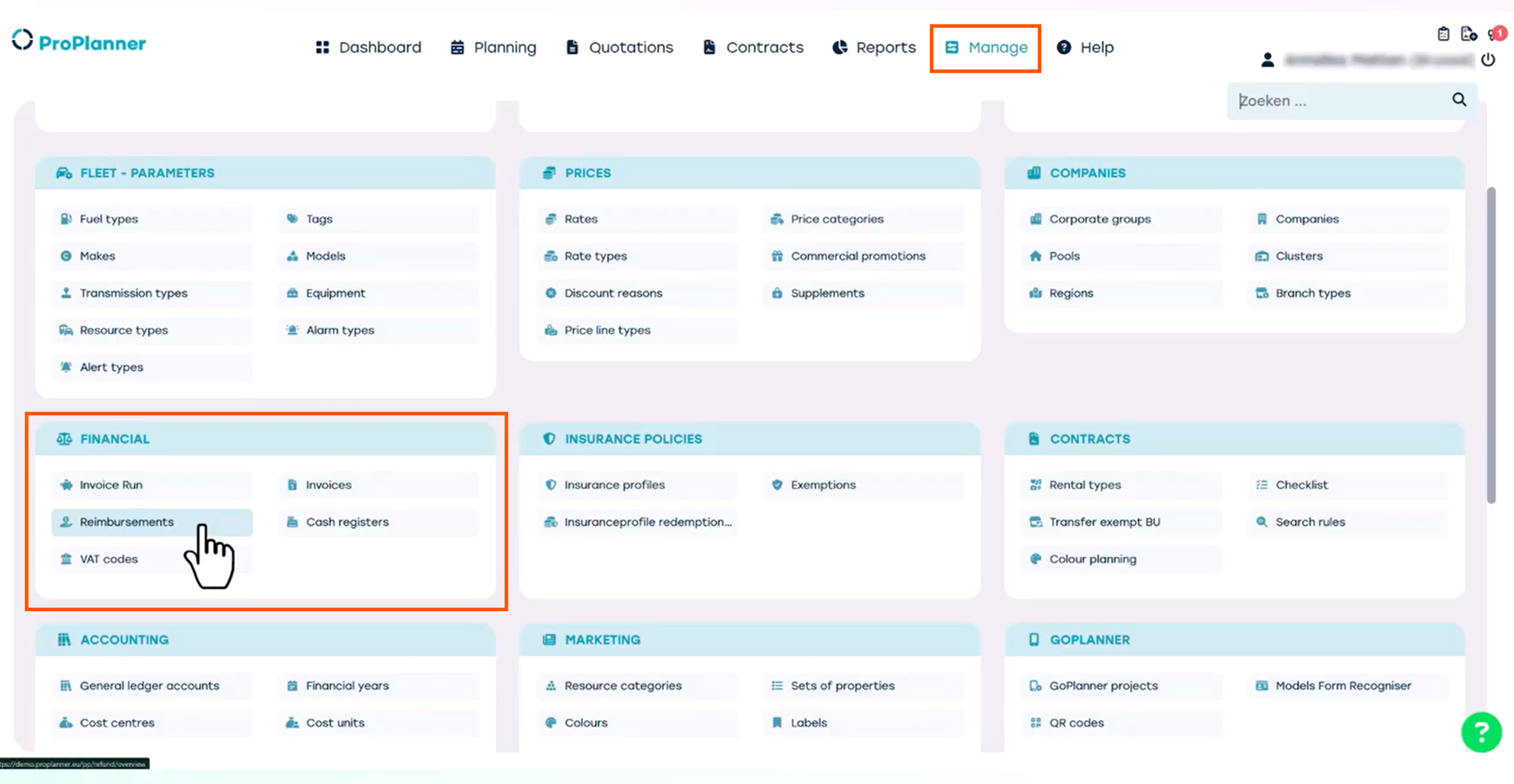Screen dimensions: 1514x784
Task: Open the Dashboard menu
Action: point(368,47)
